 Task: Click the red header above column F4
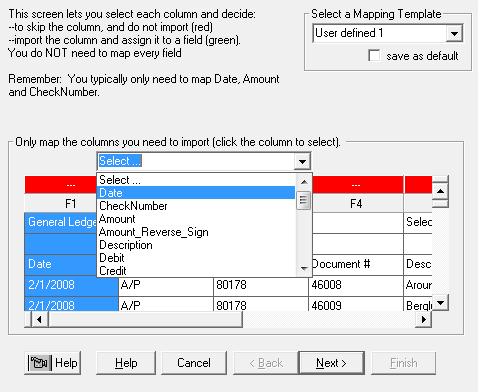point(357,185)
